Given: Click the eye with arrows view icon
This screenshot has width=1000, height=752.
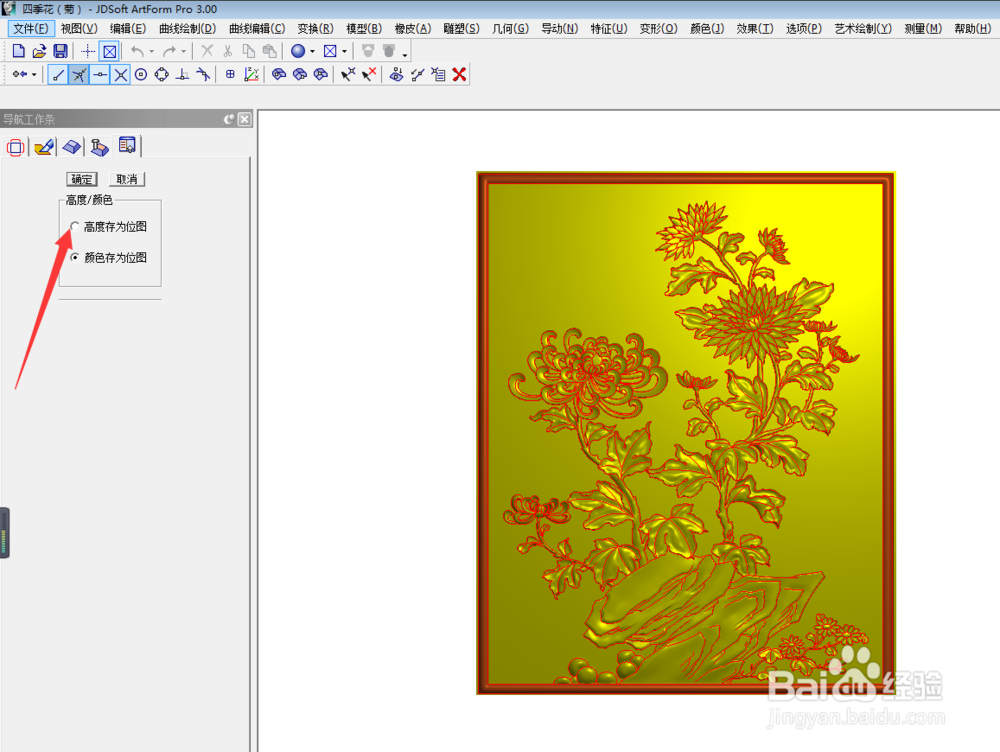Looking at the screenshot, I should [396, 75].
